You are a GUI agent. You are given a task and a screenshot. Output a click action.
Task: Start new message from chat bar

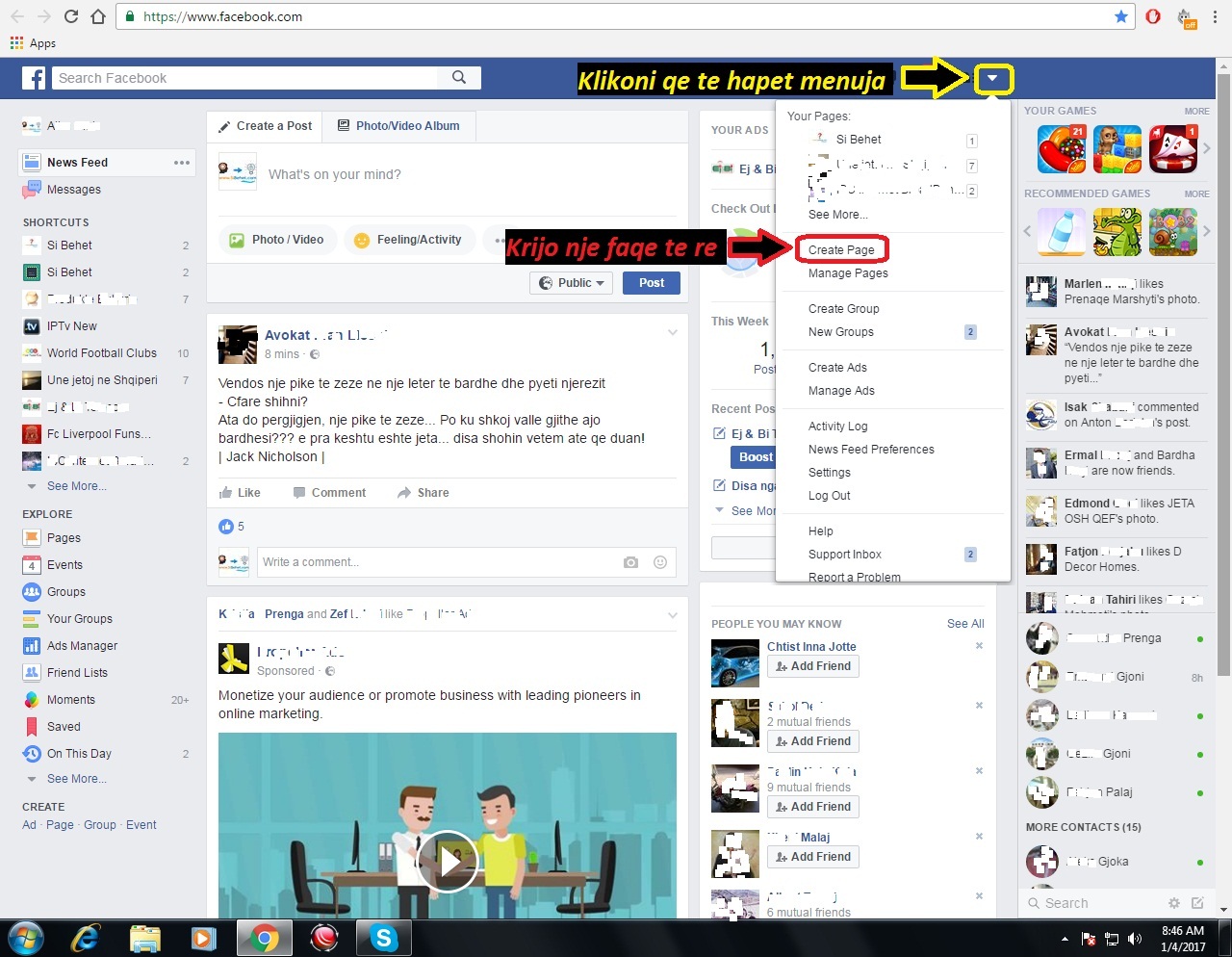click(x=1197, y=903)
